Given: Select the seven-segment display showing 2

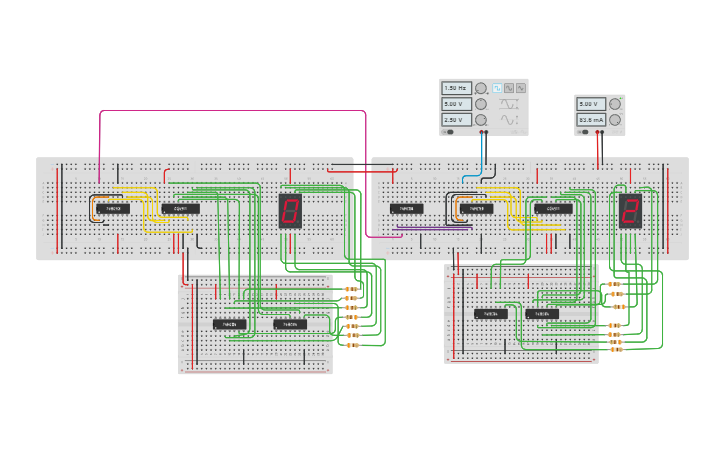Looking at the screenshot, I should click(630, 211).
